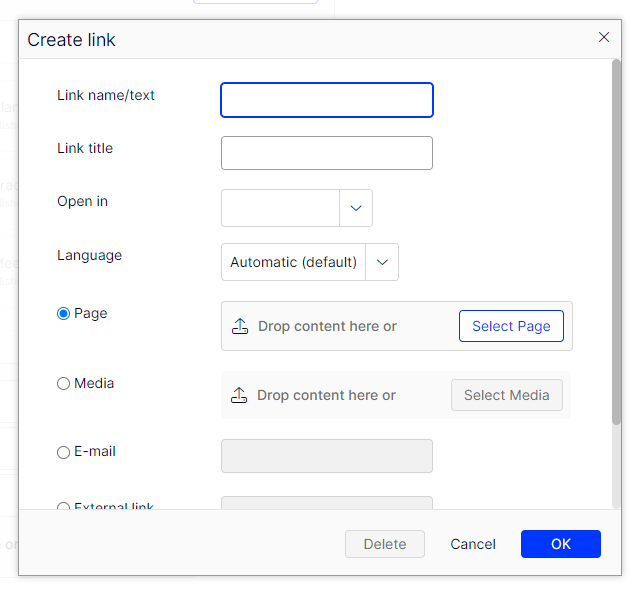Close the Create link dialog
Screen dimensions: 644x598
[x=604, y=37]
